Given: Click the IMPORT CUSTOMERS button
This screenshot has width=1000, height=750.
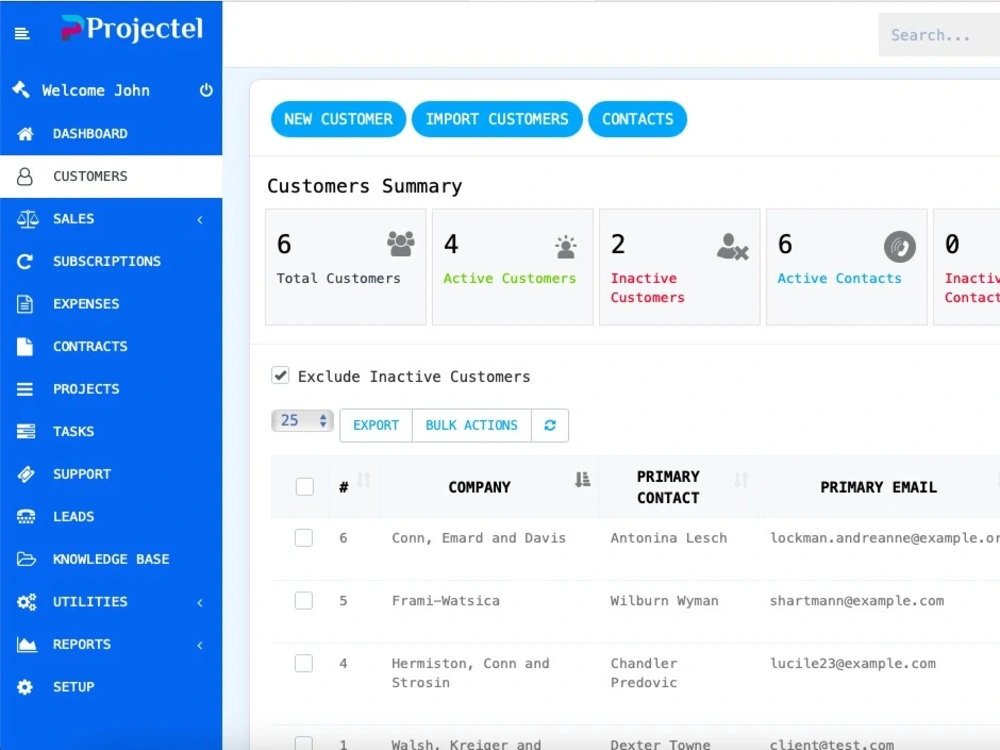Looking at the screenshot, I should (x=497, y=119).
